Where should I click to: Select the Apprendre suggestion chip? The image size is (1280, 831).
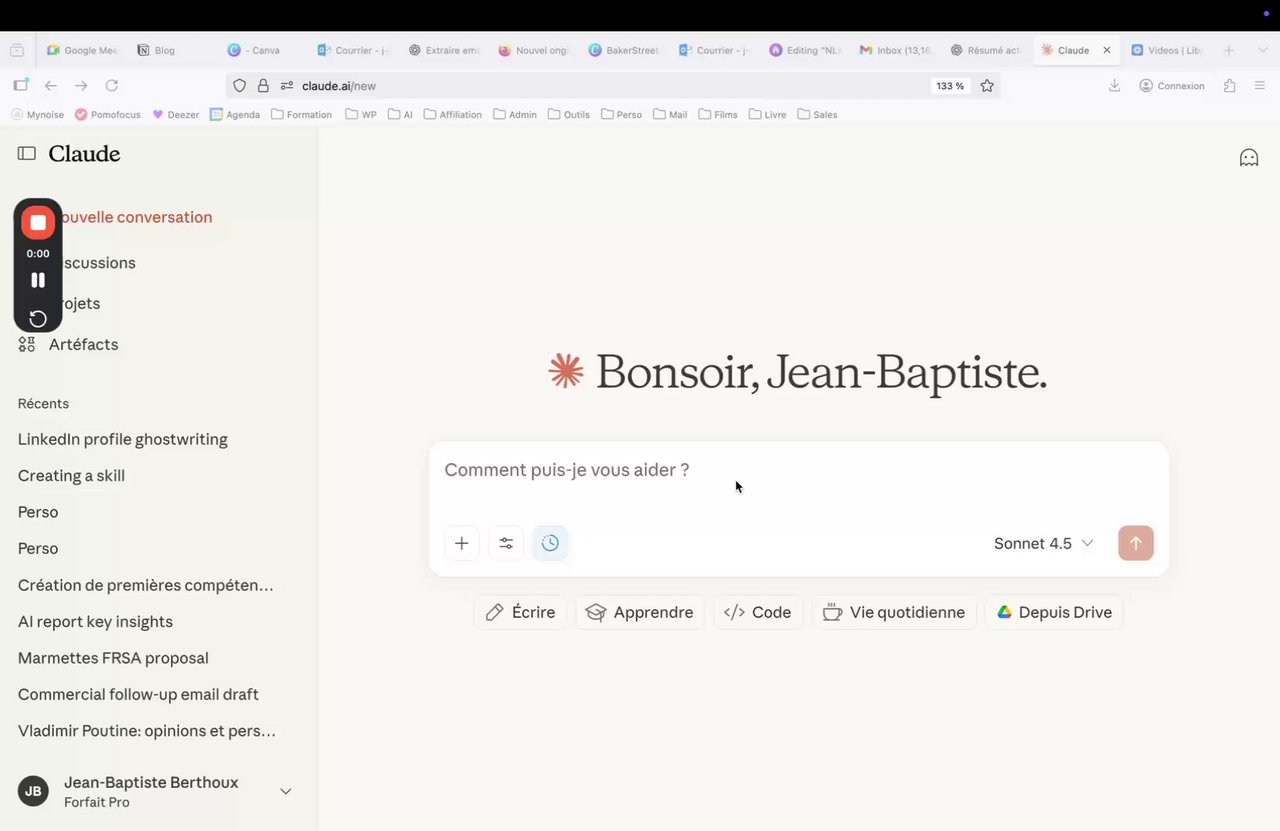(640, 612)
